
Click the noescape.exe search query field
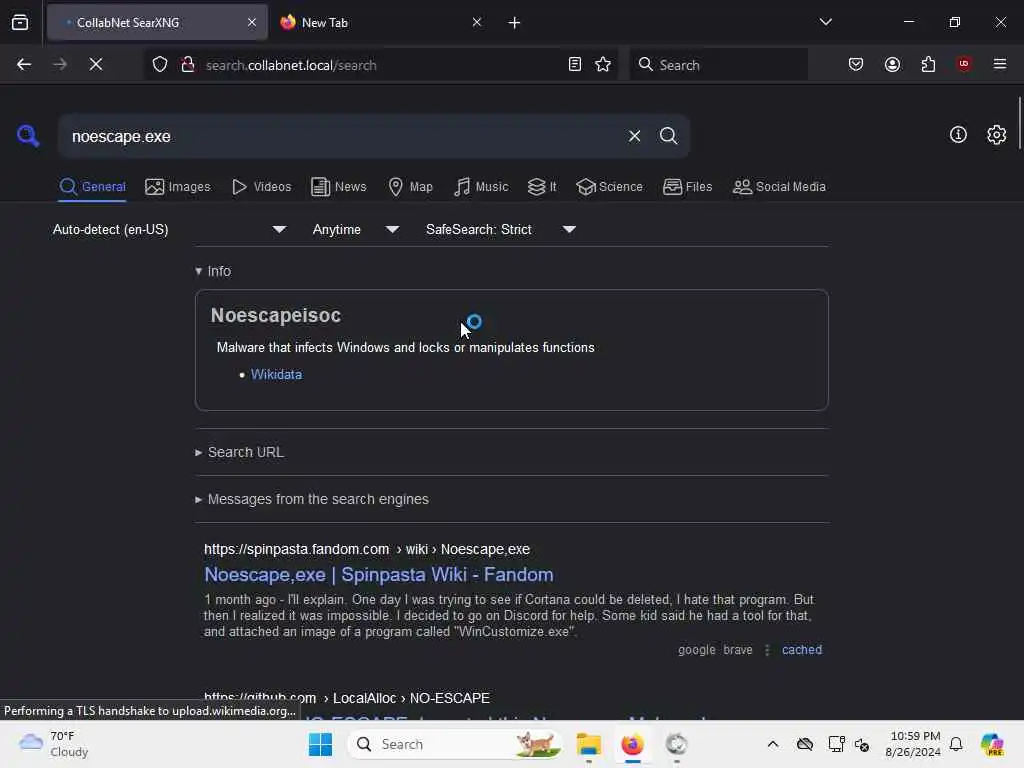pos(340,136)
